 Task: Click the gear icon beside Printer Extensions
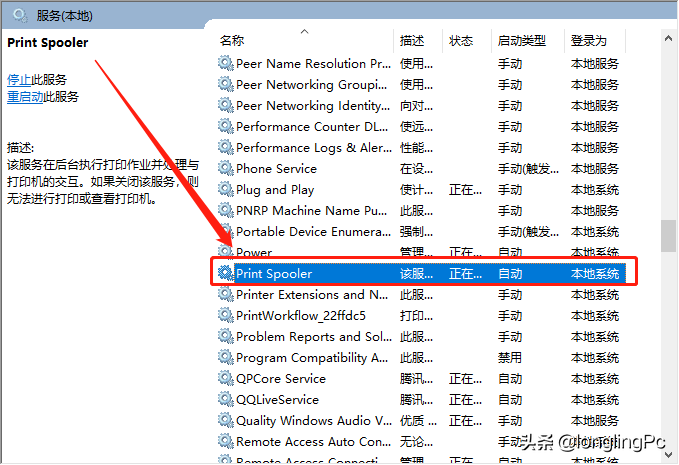click(x=225, y=294)
